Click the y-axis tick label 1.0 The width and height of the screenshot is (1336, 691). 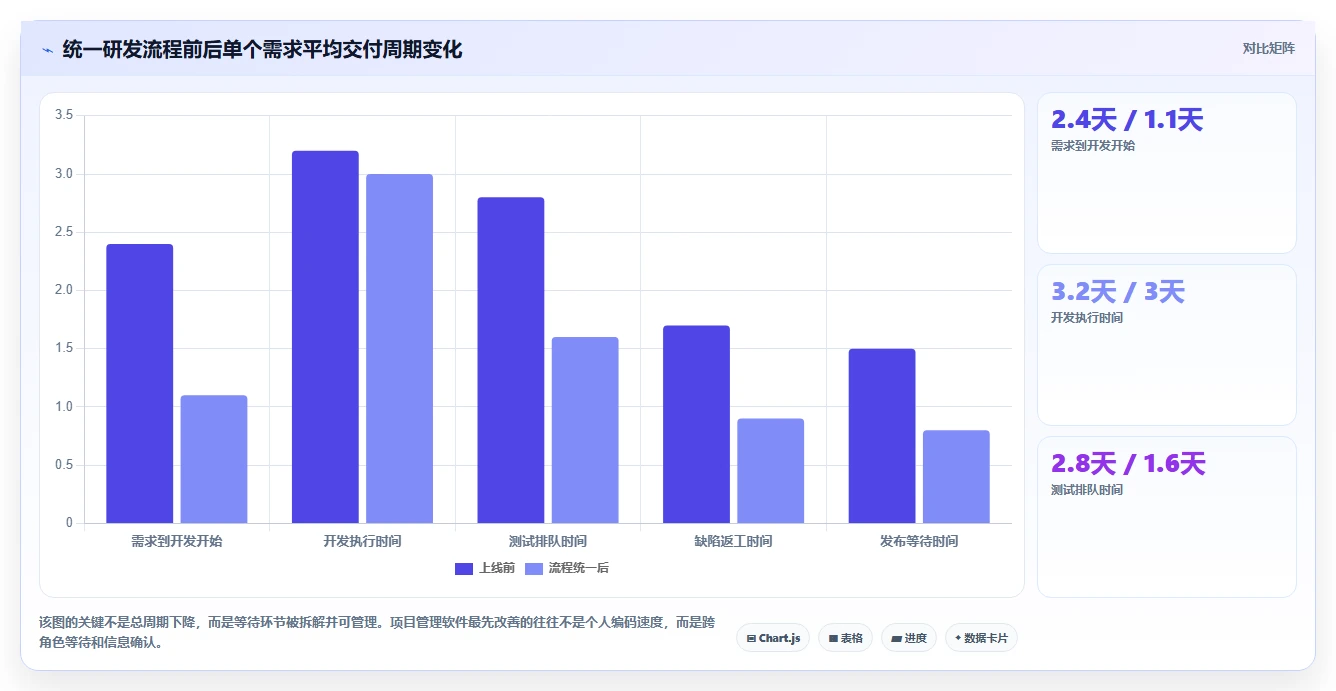pyautogui.click(x=64, y=407)
